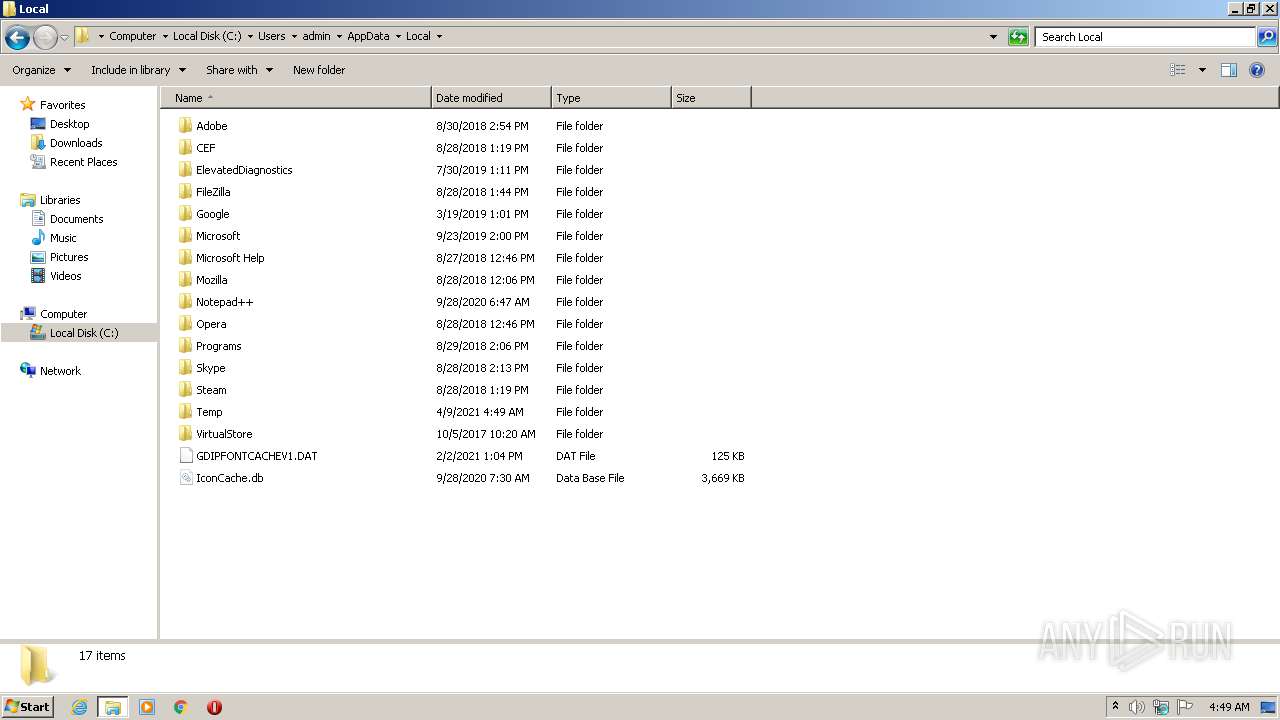1280x720 pixels.
Task: Open the Organize menu
Action: click(x=42, y=70)
